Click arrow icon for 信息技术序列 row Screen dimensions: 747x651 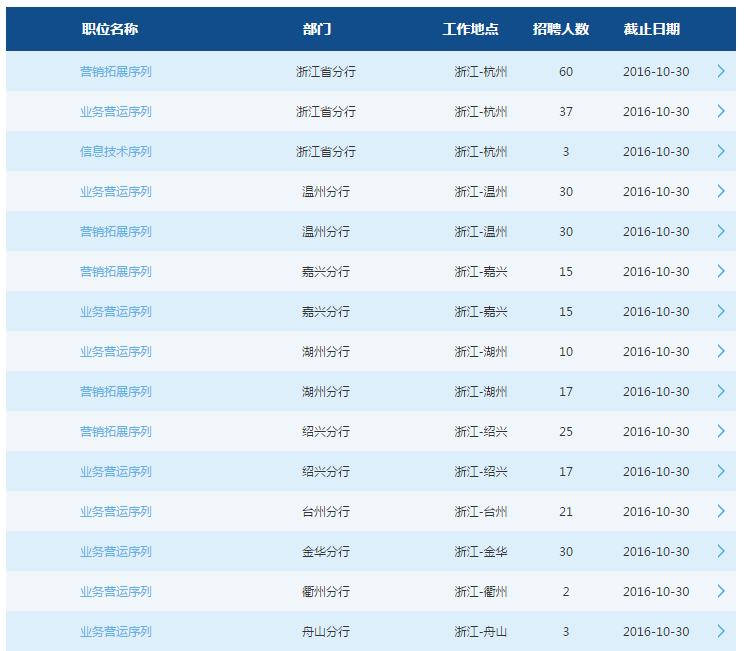pos(720,152)
